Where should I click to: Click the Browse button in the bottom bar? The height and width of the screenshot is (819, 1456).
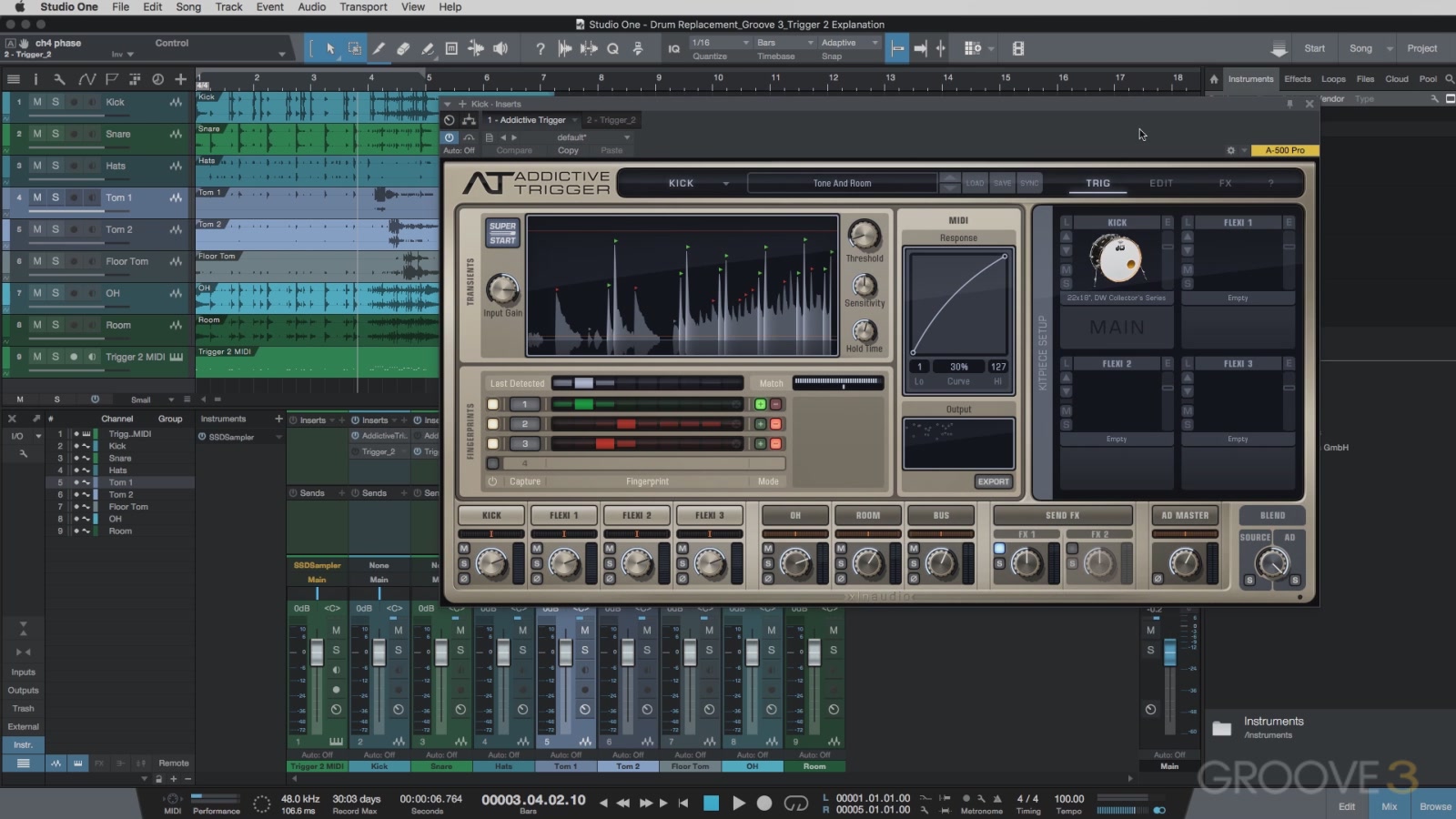click(x=1435, y=806)
